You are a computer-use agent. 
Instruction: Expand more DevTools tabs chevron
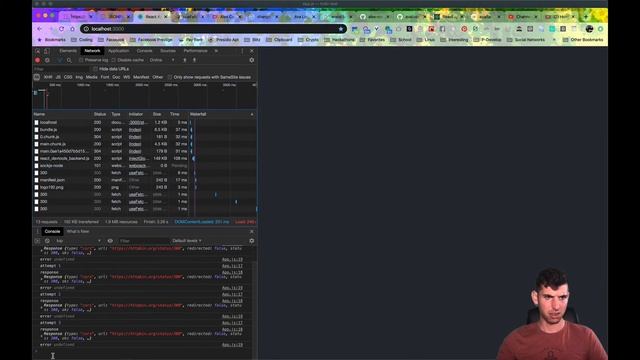pyautogui.click(x=216, y=51)
